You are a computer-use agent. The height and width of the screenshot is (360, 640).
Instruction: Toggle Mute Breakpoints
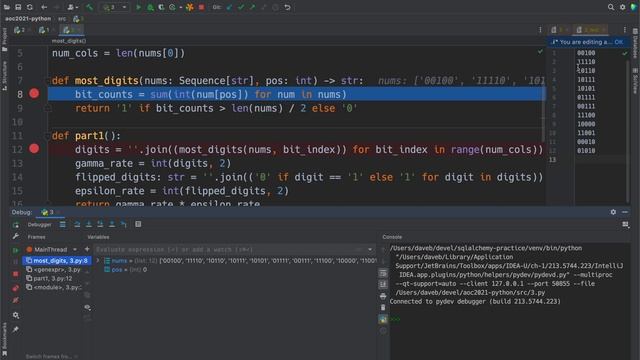pyautogui.click(x=16, y=300)
